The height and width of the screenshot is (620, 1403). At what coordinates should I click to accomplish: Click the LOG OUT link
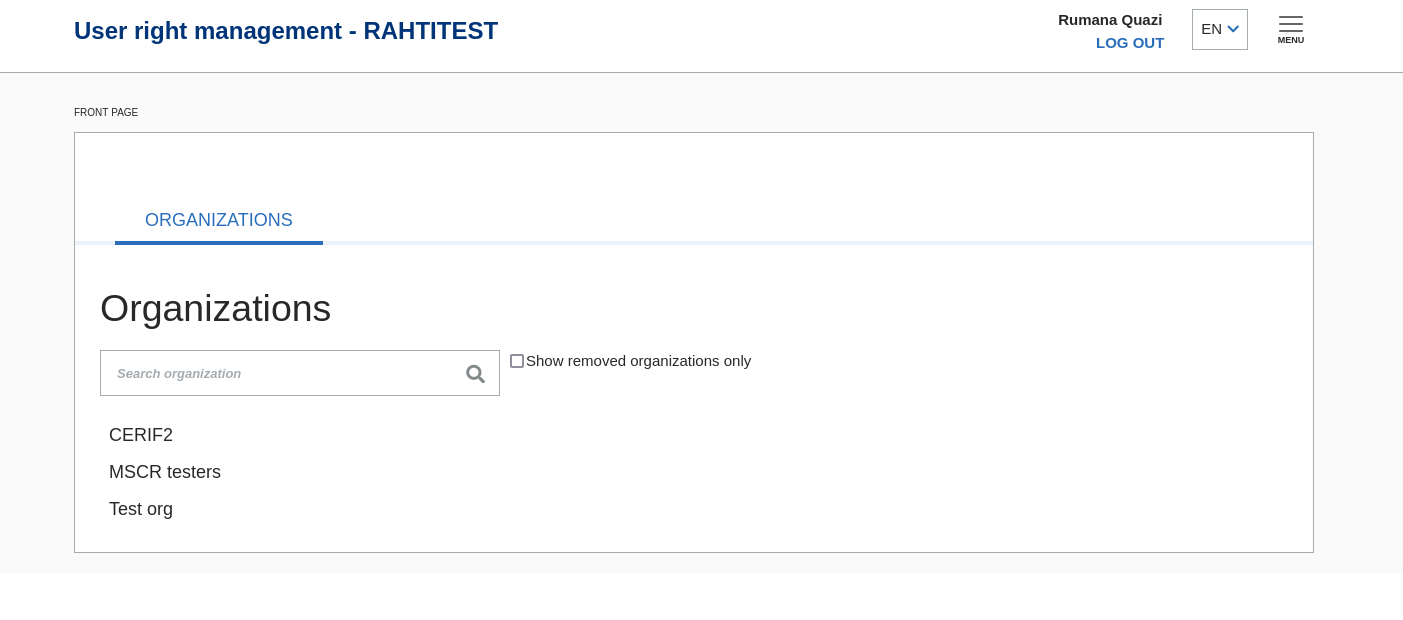1130,43
